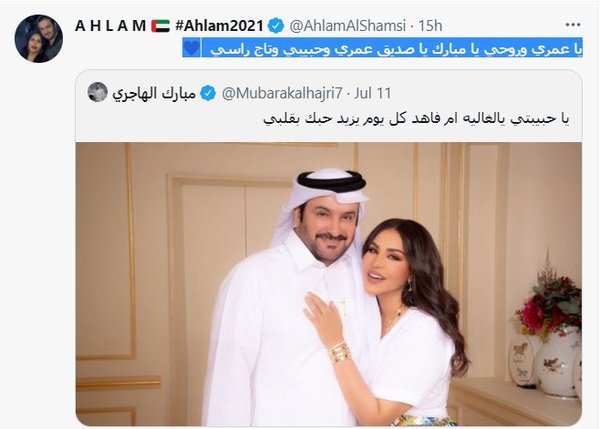
Task: Open the @AhlamAlShamsi handle link
Action: [347, 26]
